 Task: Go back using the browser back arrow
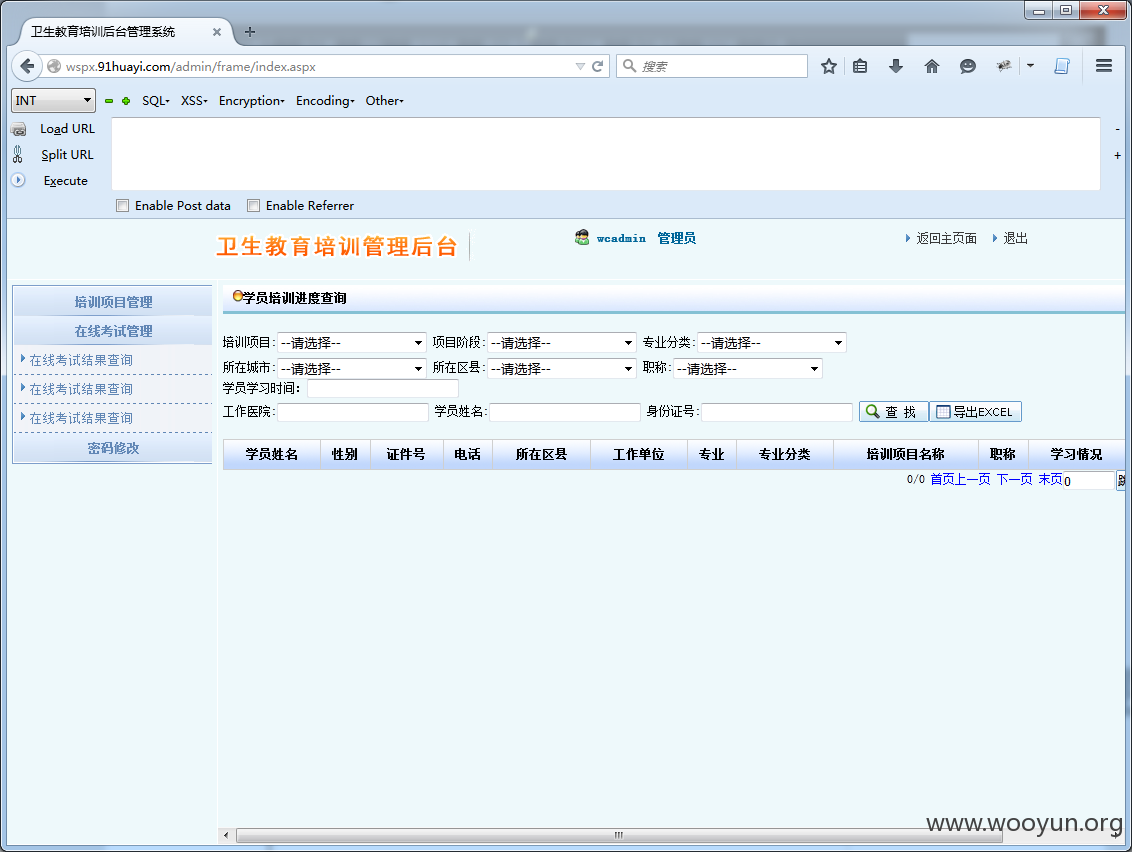[x=27, y=66]
